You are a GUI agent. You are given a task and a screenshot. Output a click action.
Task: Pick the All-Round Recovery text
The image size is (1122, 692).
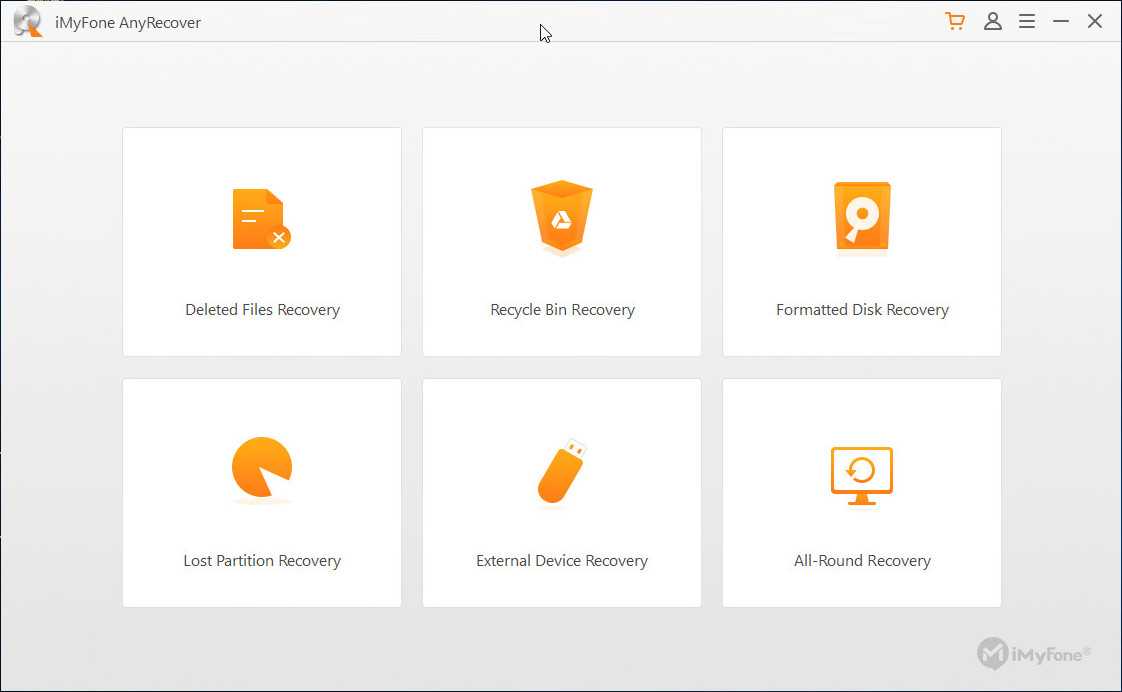tap(862, 561)
